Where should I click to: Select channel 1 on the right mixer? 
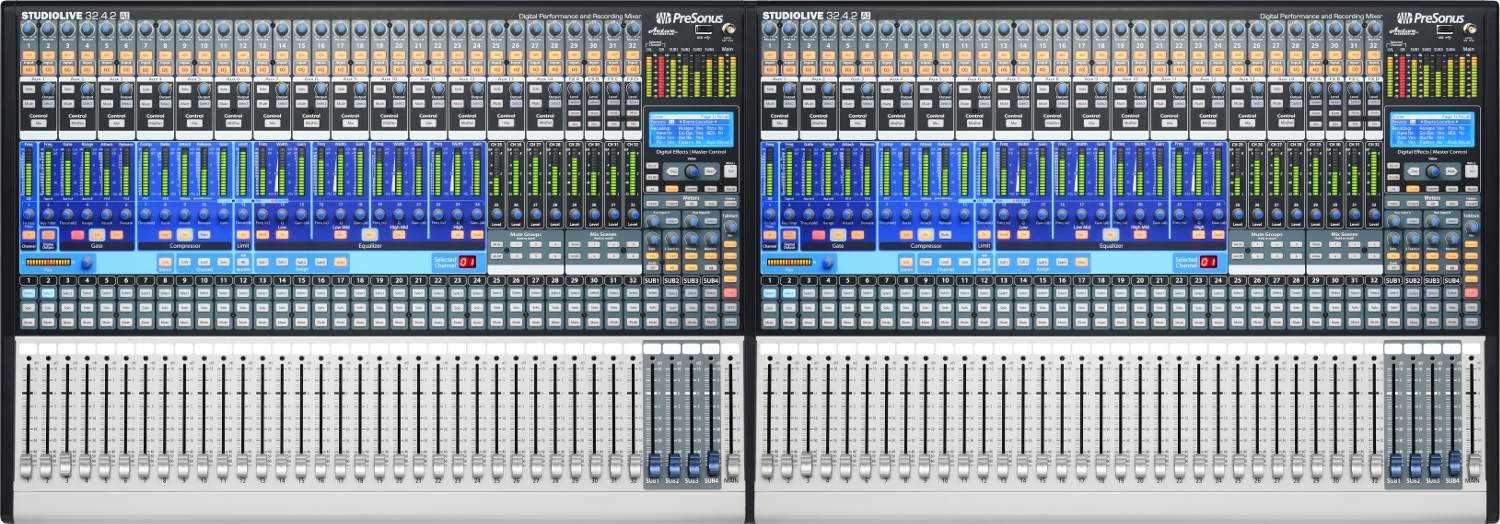pos(769,293)
